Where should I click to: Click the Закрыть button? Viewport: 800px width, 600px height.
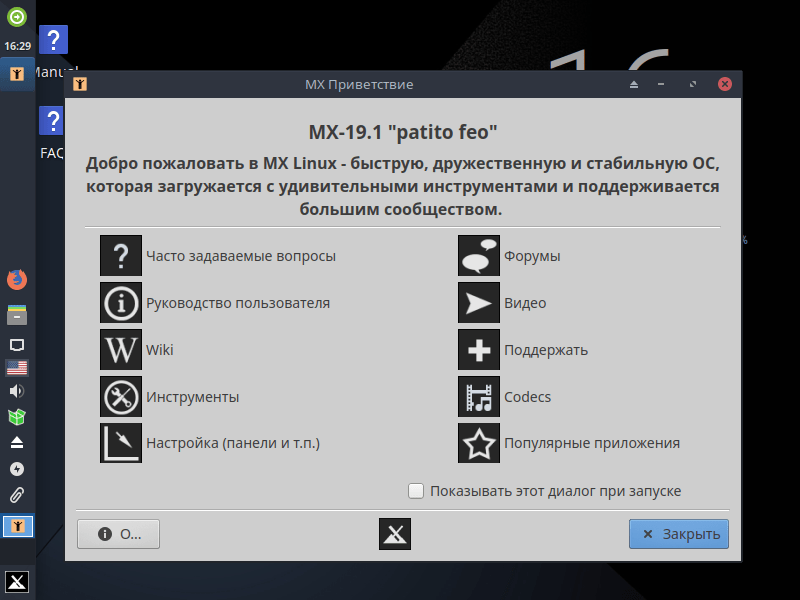pyautogui.click(x=679, y=534)
